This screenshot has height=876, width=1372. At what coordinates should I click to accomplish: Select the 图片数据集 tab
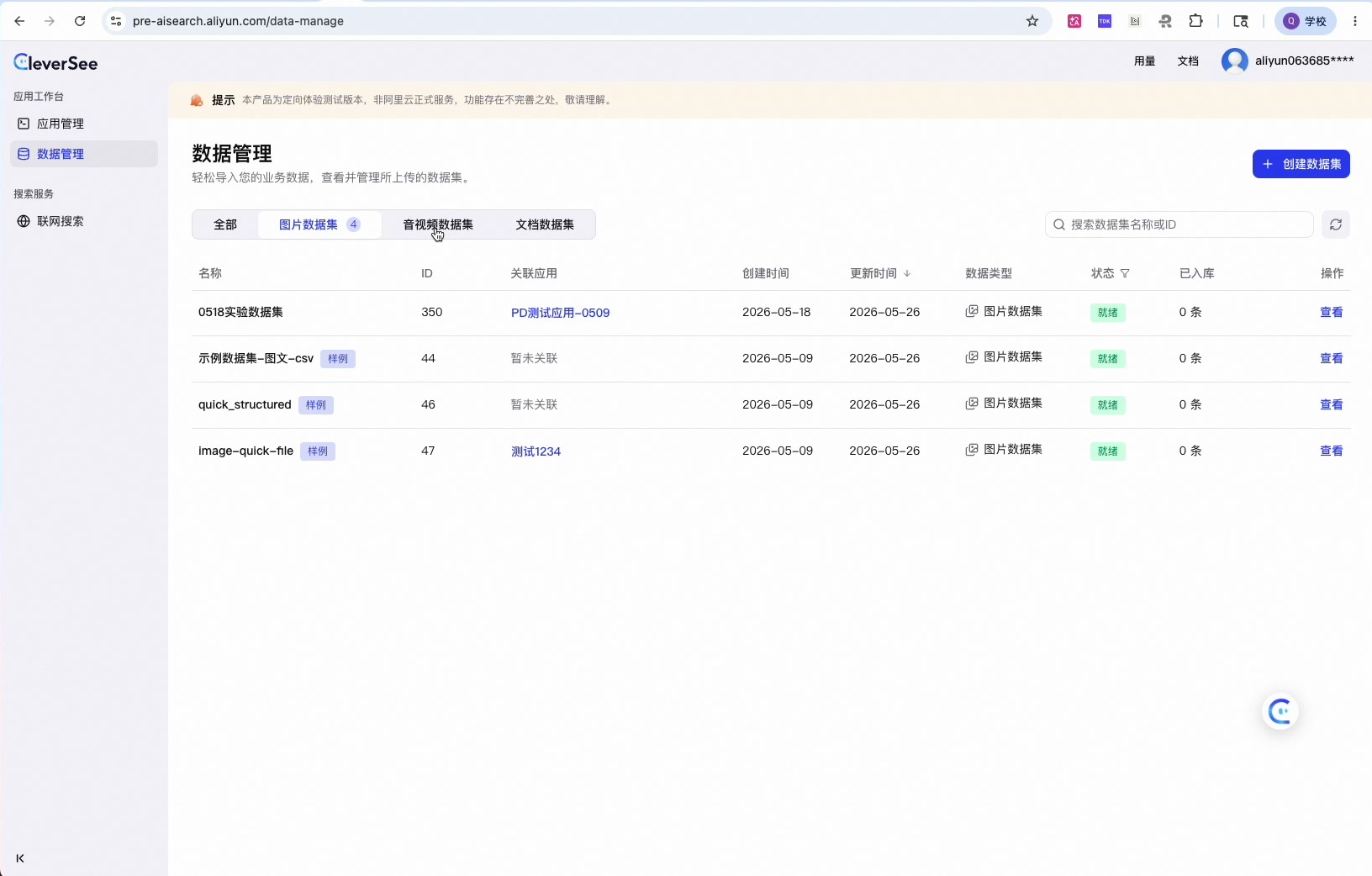[x=319, y=224]
